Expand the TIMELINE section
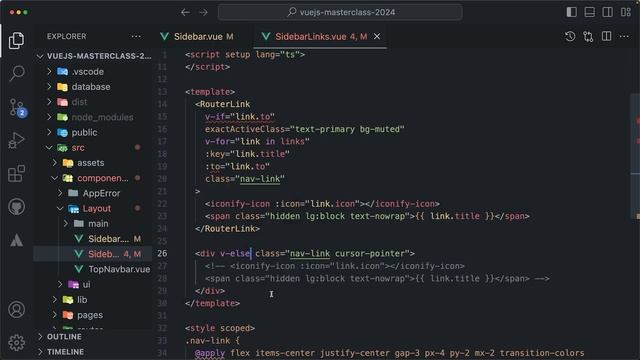 coord(93,352)
